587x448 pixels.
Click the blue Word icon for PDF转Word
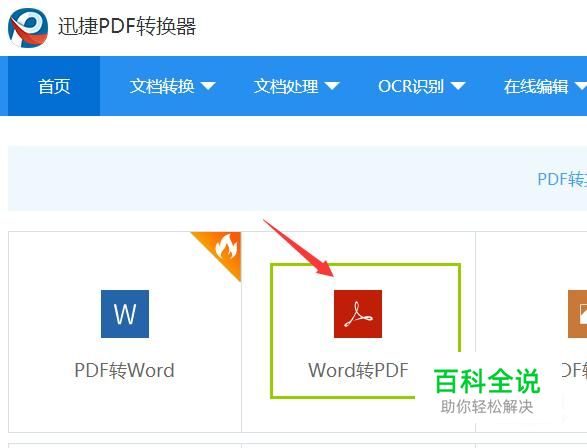click(125, 314)
